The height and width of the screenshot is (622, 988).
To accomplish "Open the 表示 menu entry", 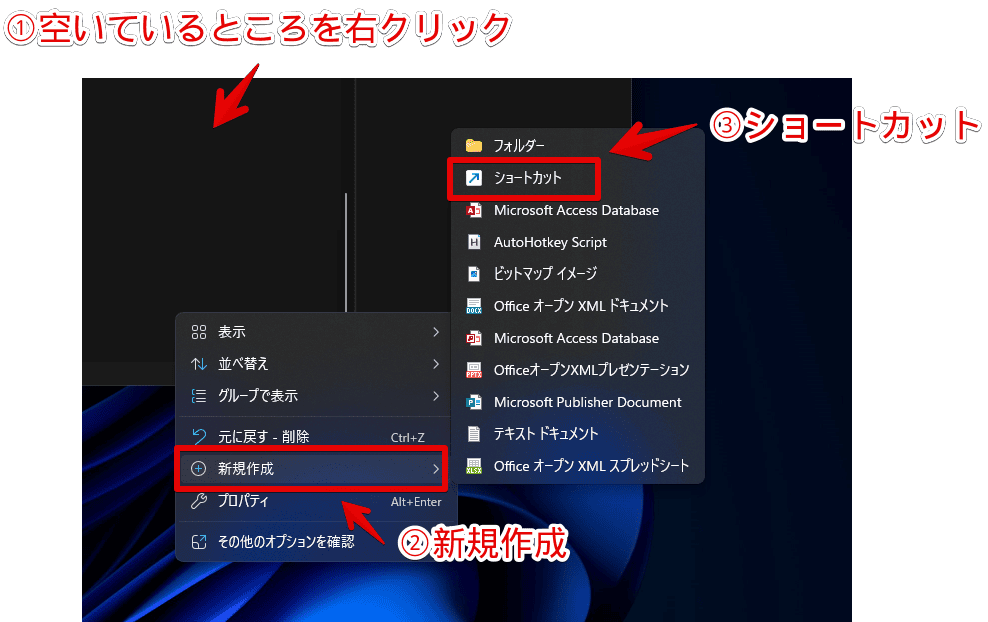I will [314, 332].
